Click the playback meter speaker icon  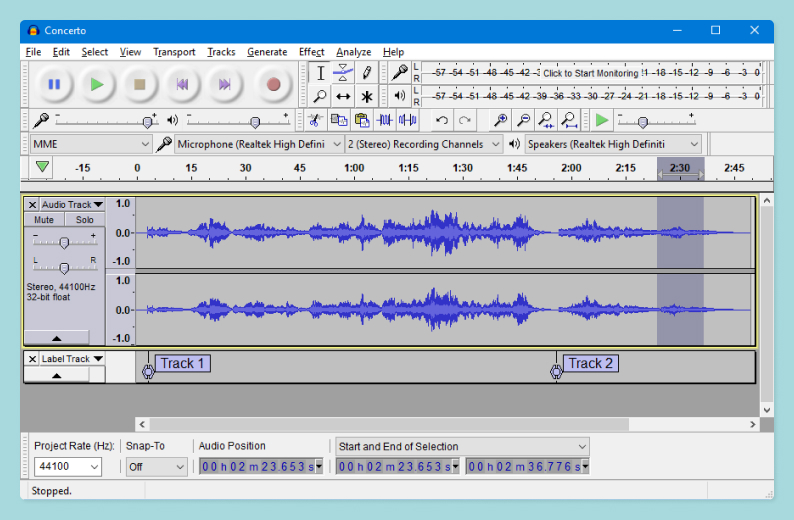click(400, 95)
